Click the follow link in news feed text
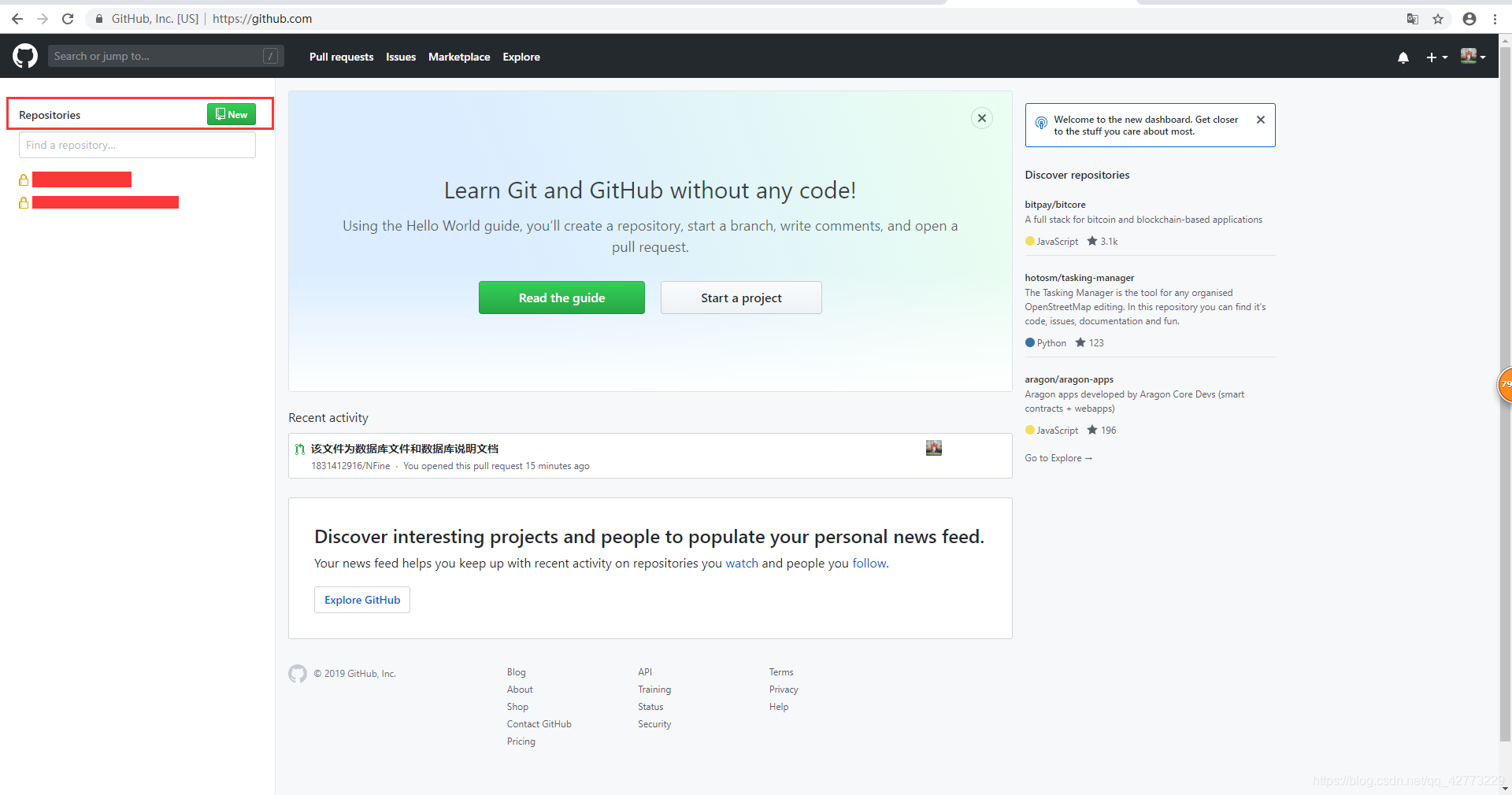The image size is (1512, 795). tap(869, 564)
